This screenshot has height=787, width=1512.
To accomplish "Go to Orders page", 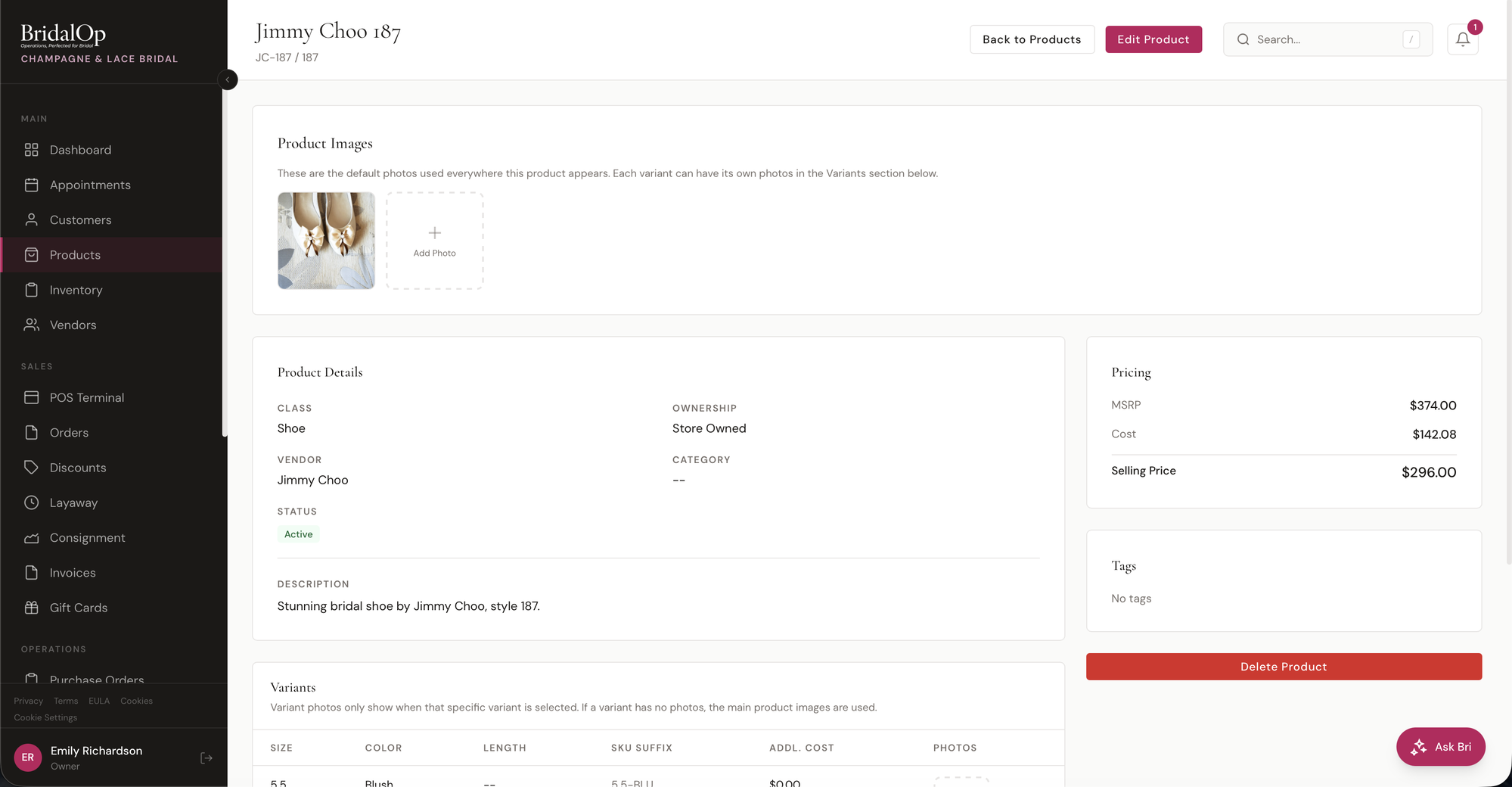I will click(112, 432).
